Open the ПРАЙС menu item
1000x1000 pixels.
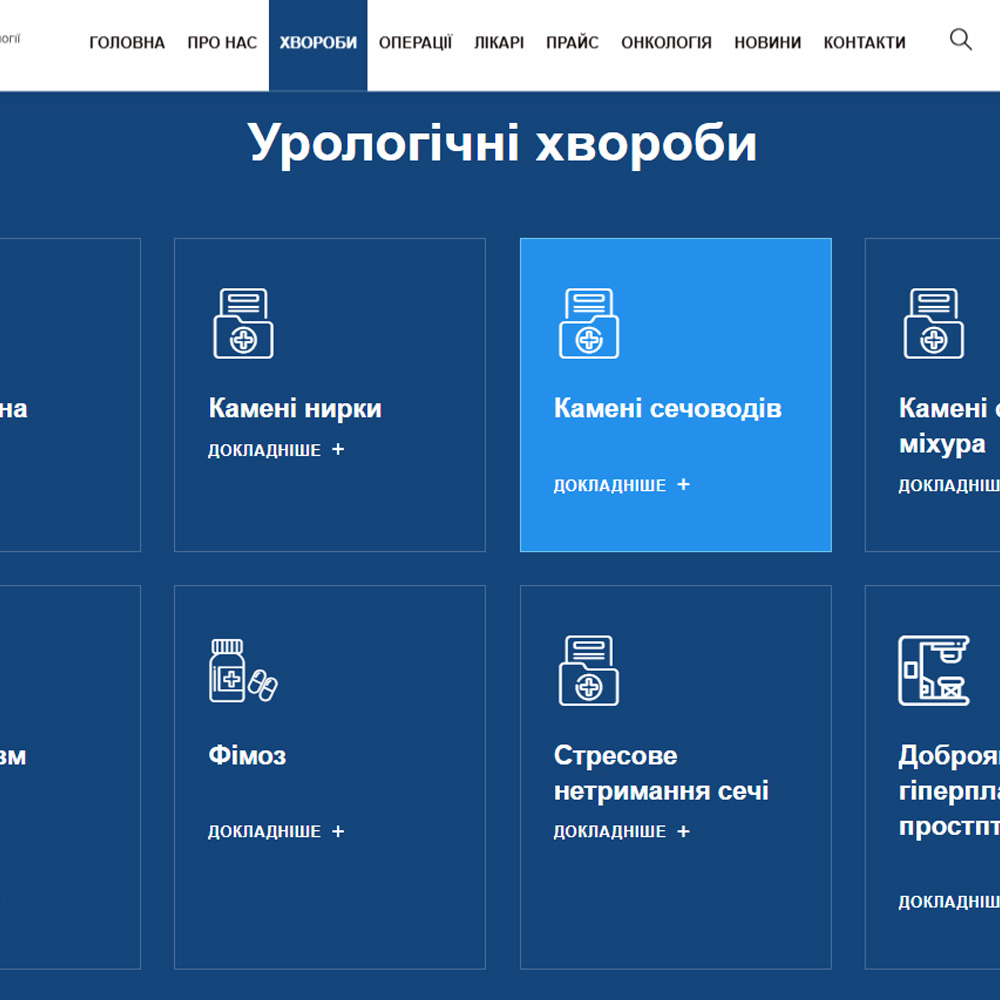pos(572,42)
